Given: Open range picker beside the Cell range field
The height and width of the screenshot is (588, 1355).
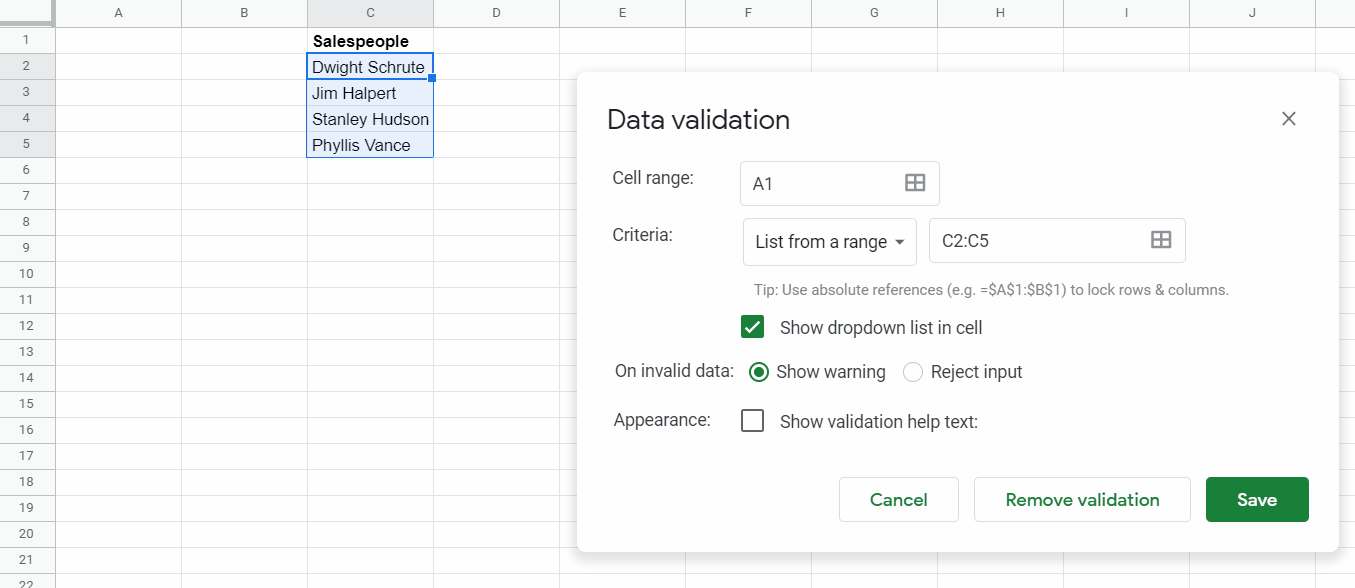Looking at the screenshot, I should click(x=914, y=183).
